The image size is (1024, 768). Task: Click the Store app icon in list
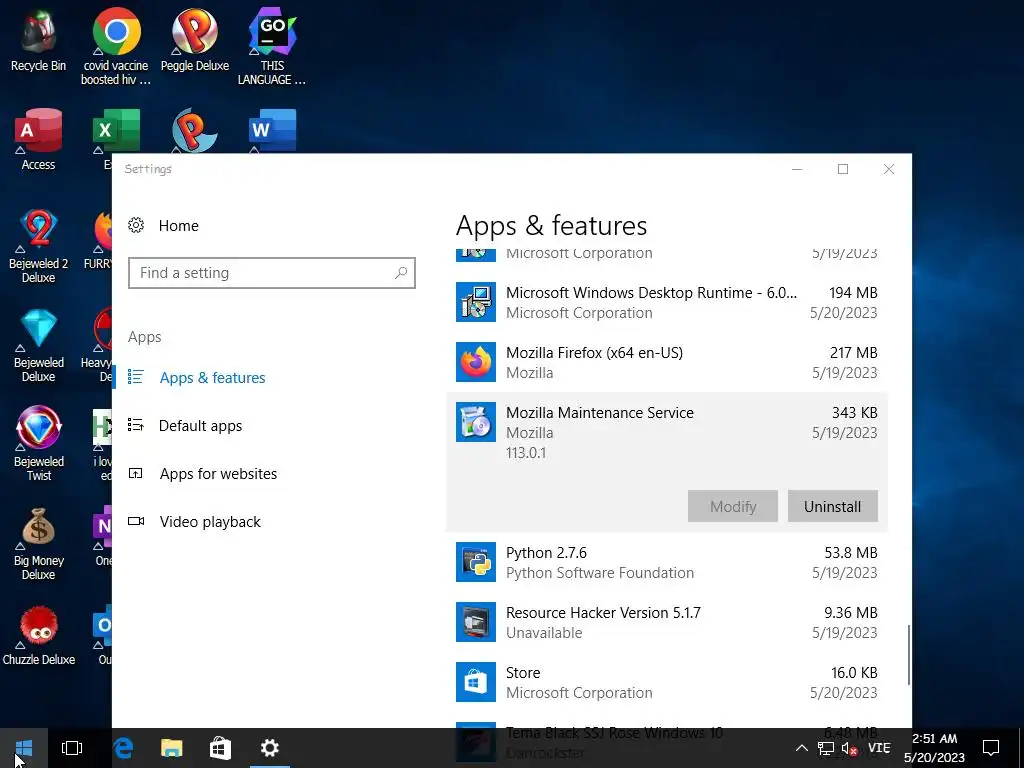tap(475, 682)
